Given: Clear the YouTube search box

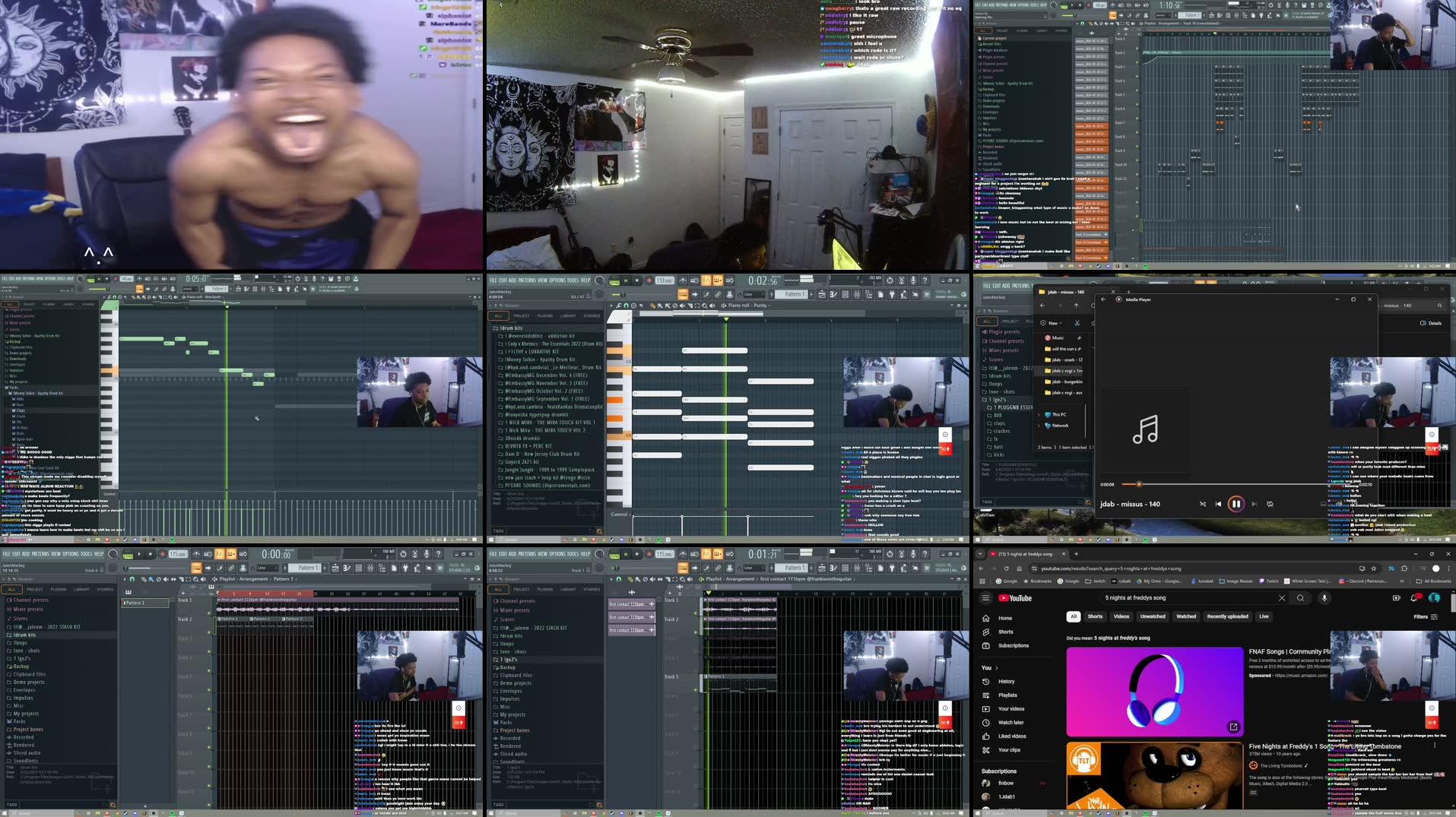Looking at the screenshot, I should point(1282,598).
